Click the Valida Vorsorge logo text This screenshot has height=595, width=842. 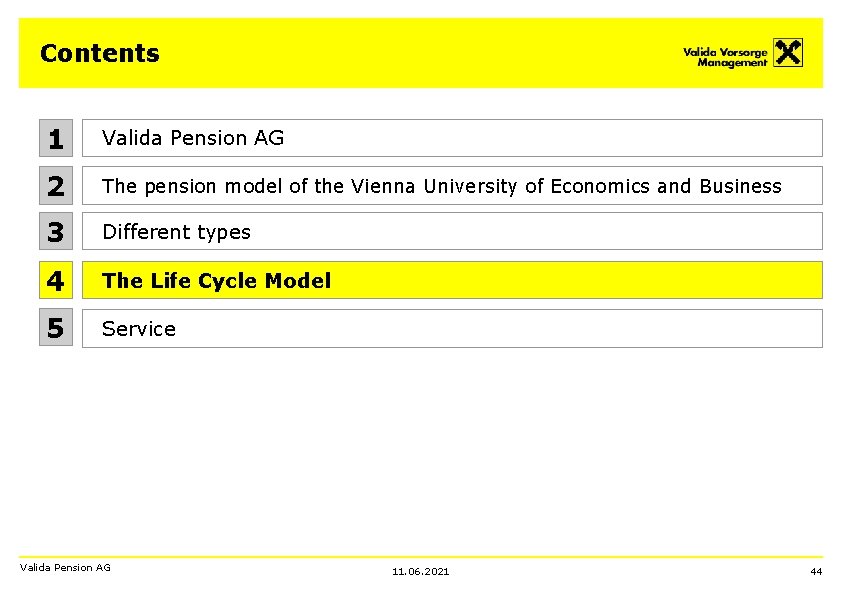(725, 51)
